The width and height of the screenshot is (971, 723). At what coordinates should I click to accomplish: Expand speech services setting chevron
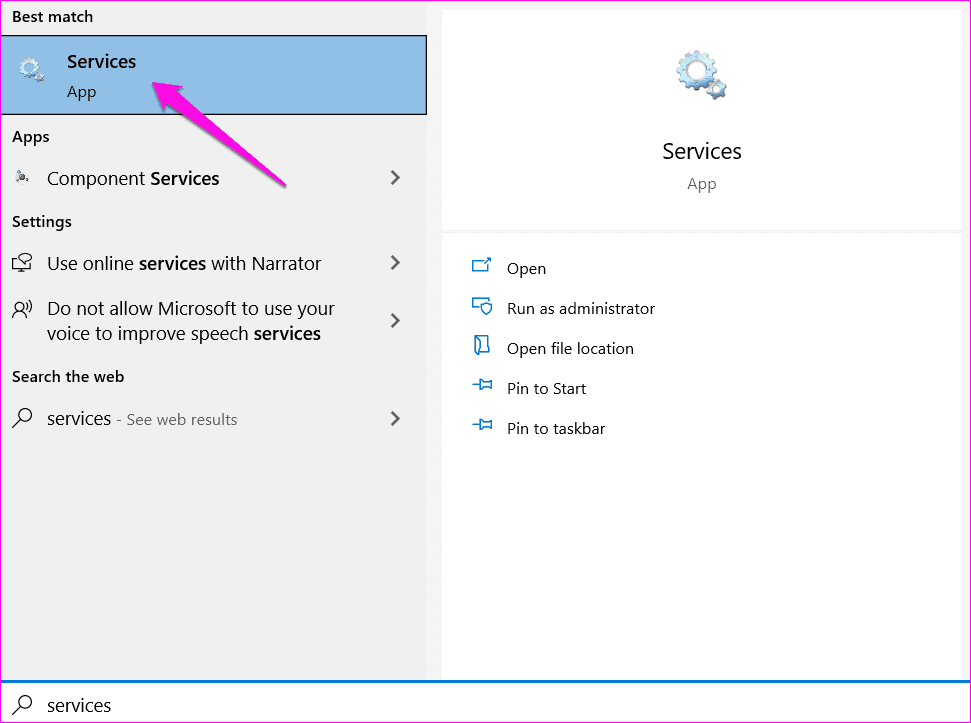coord(395,321)
